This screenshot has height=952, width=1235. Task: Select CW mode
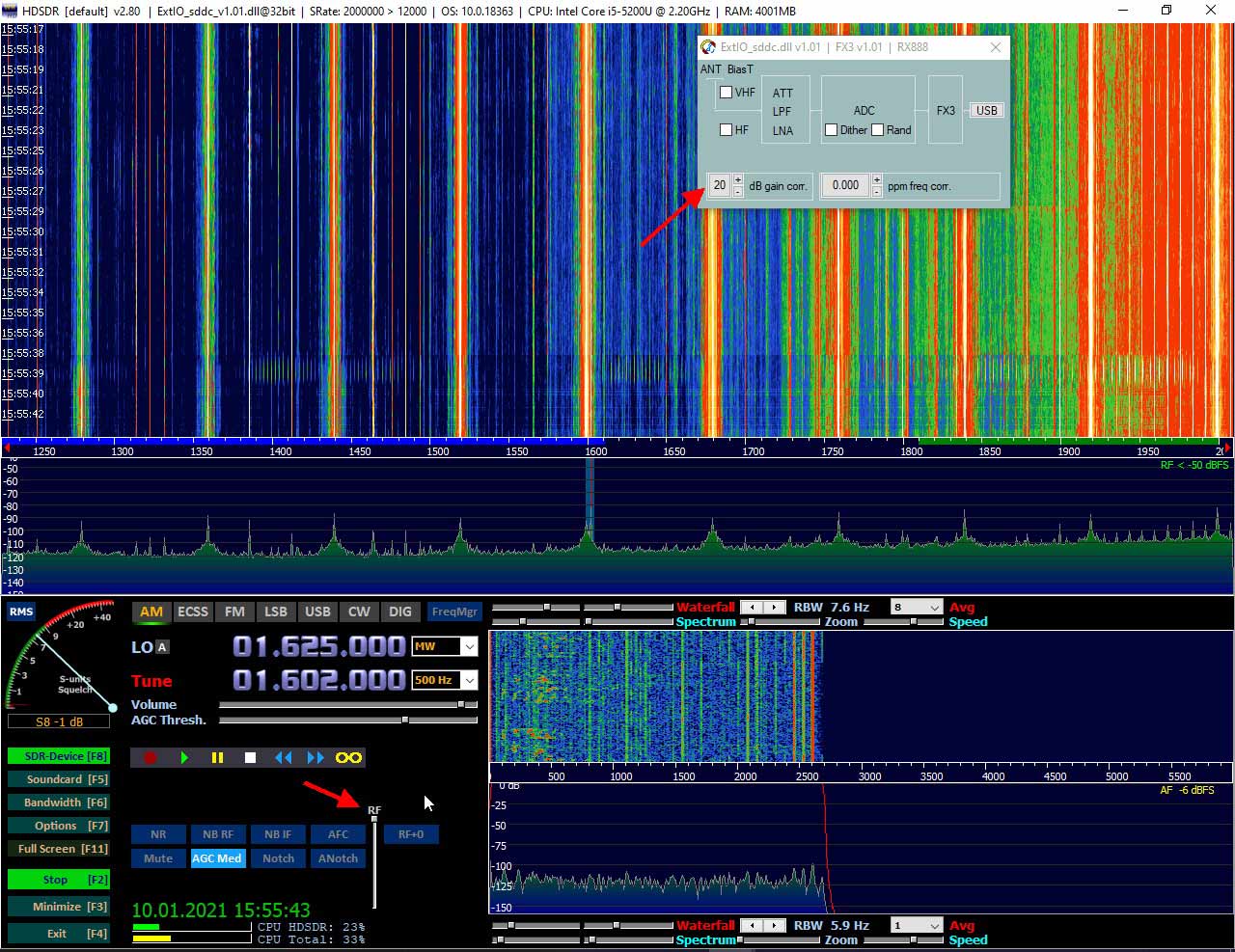(359, 612)
